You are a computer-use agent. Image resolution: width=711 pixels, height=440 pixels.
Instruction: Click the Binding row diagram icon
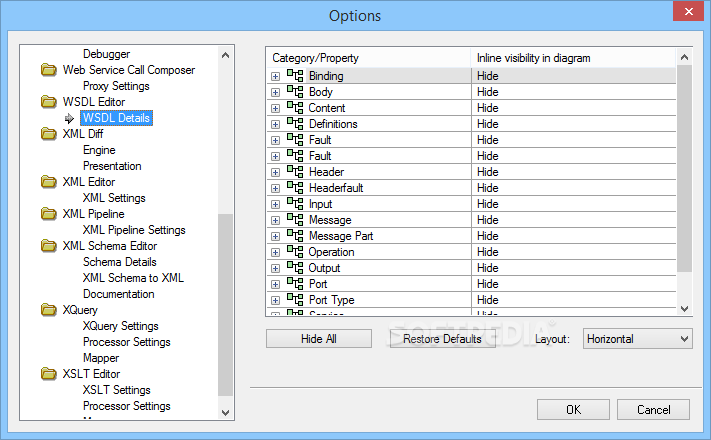pos(295,76)
